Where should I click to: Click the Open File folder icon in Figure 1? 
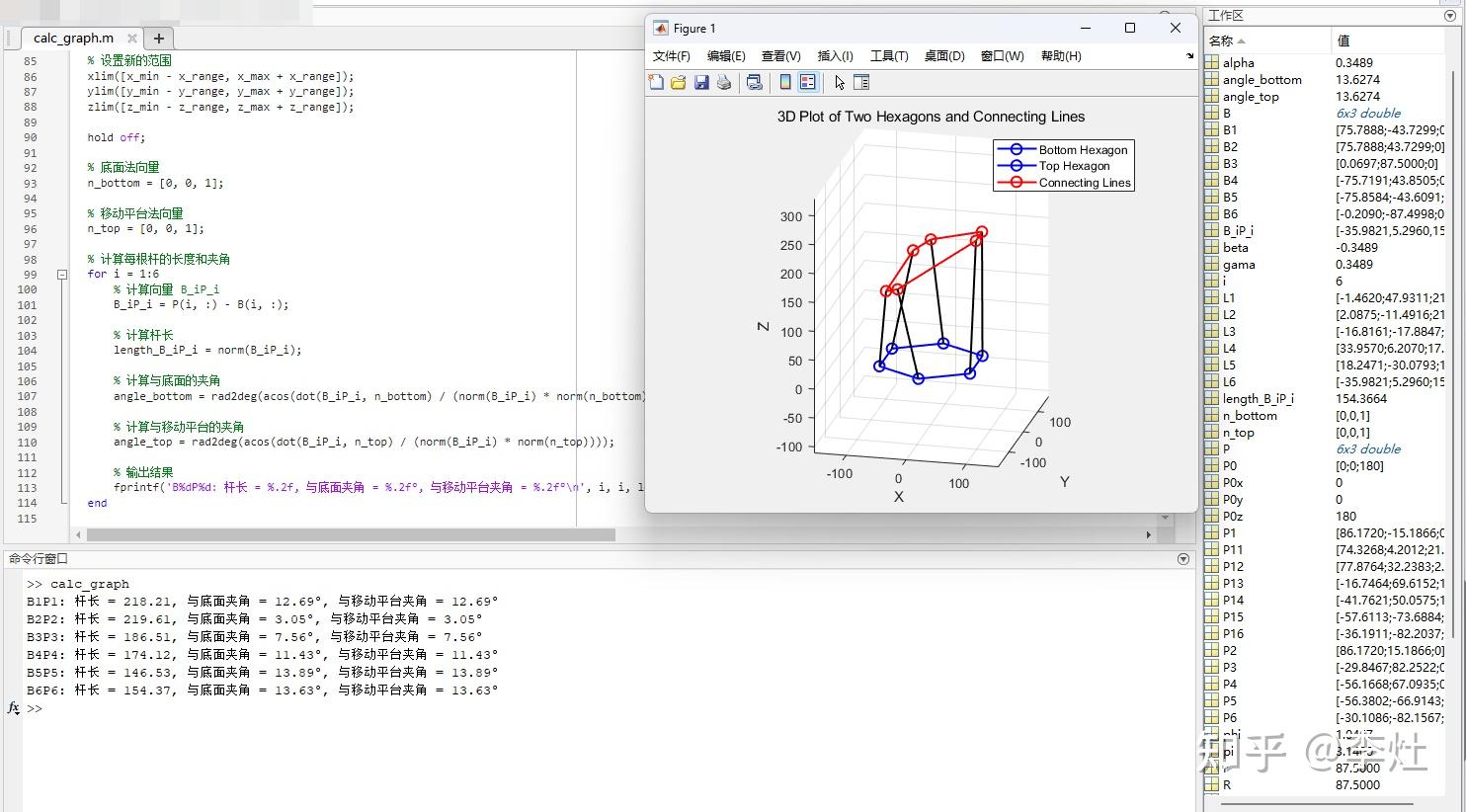pos(679,83)
